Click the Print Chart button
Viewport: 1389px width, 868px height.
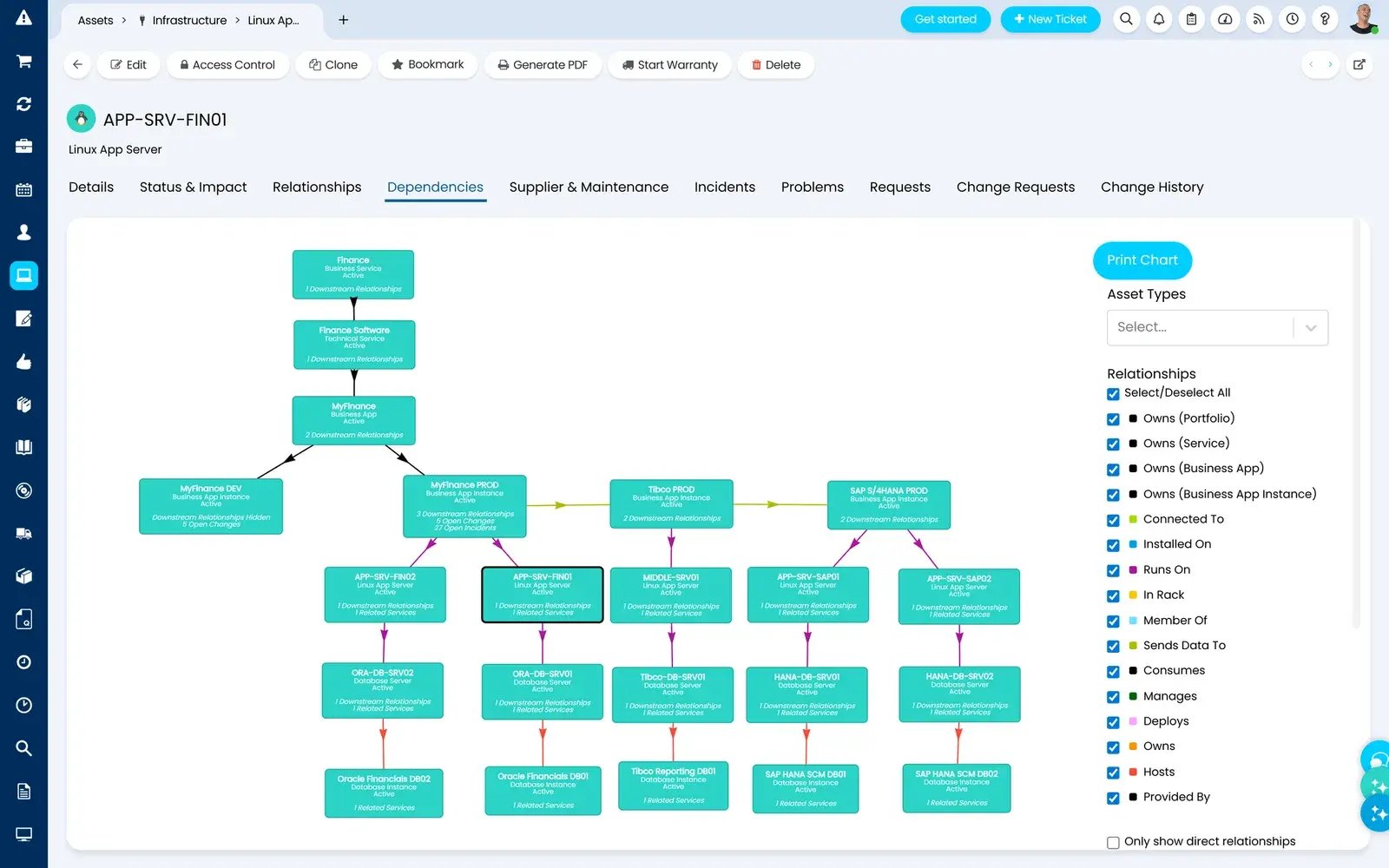click(1142, 260)
